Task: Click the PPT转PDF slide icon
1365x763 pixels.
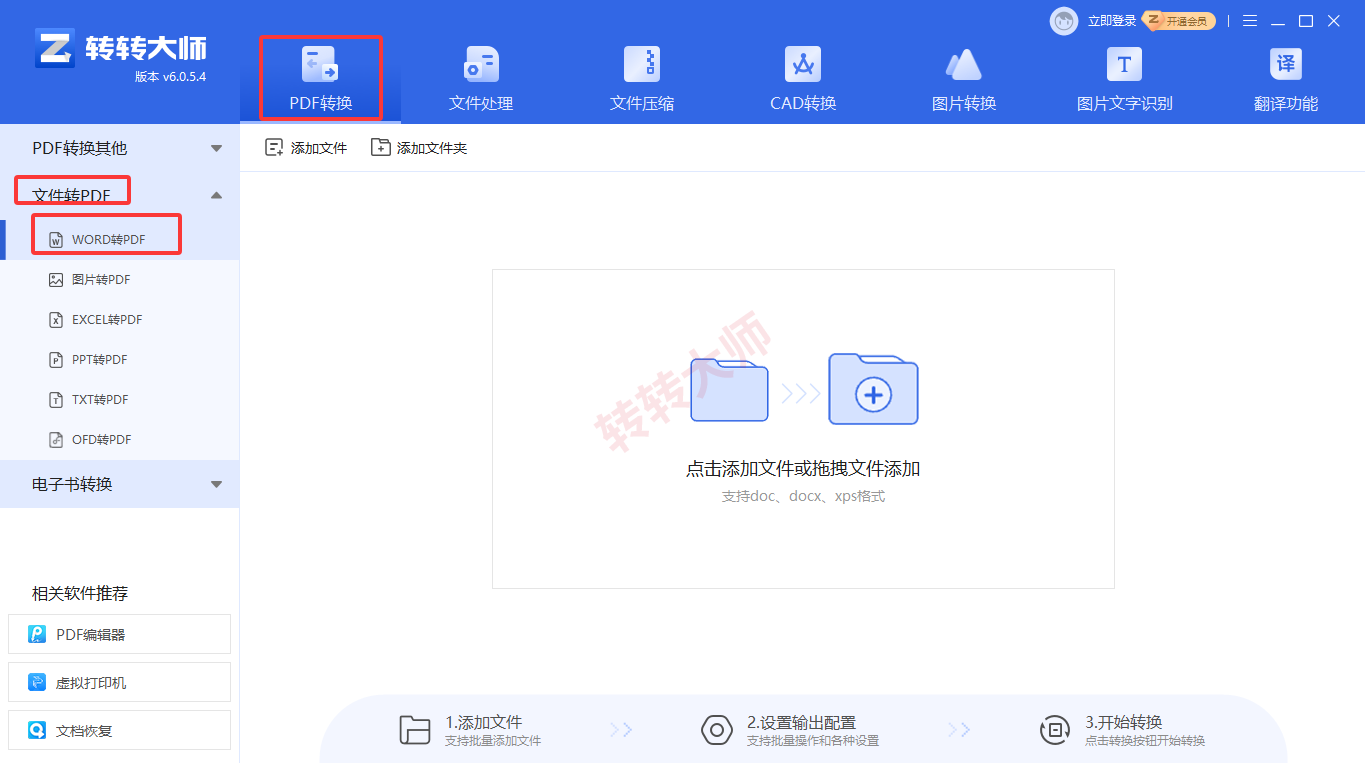Action: point(56,360)
